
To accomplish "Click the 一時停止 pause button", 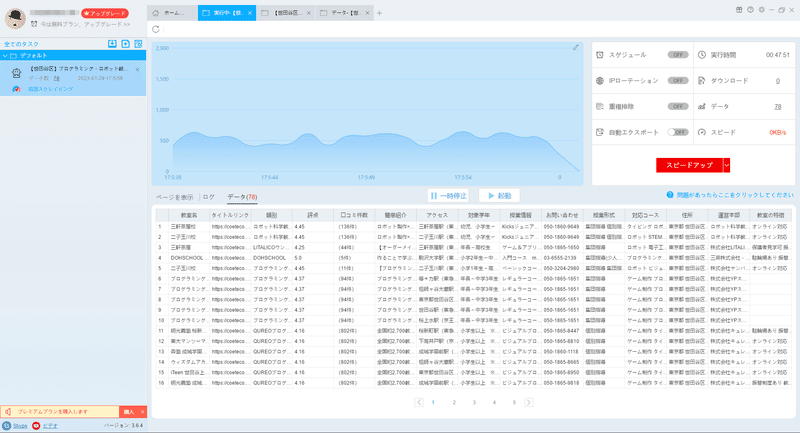I will click(x=448, y=196).
